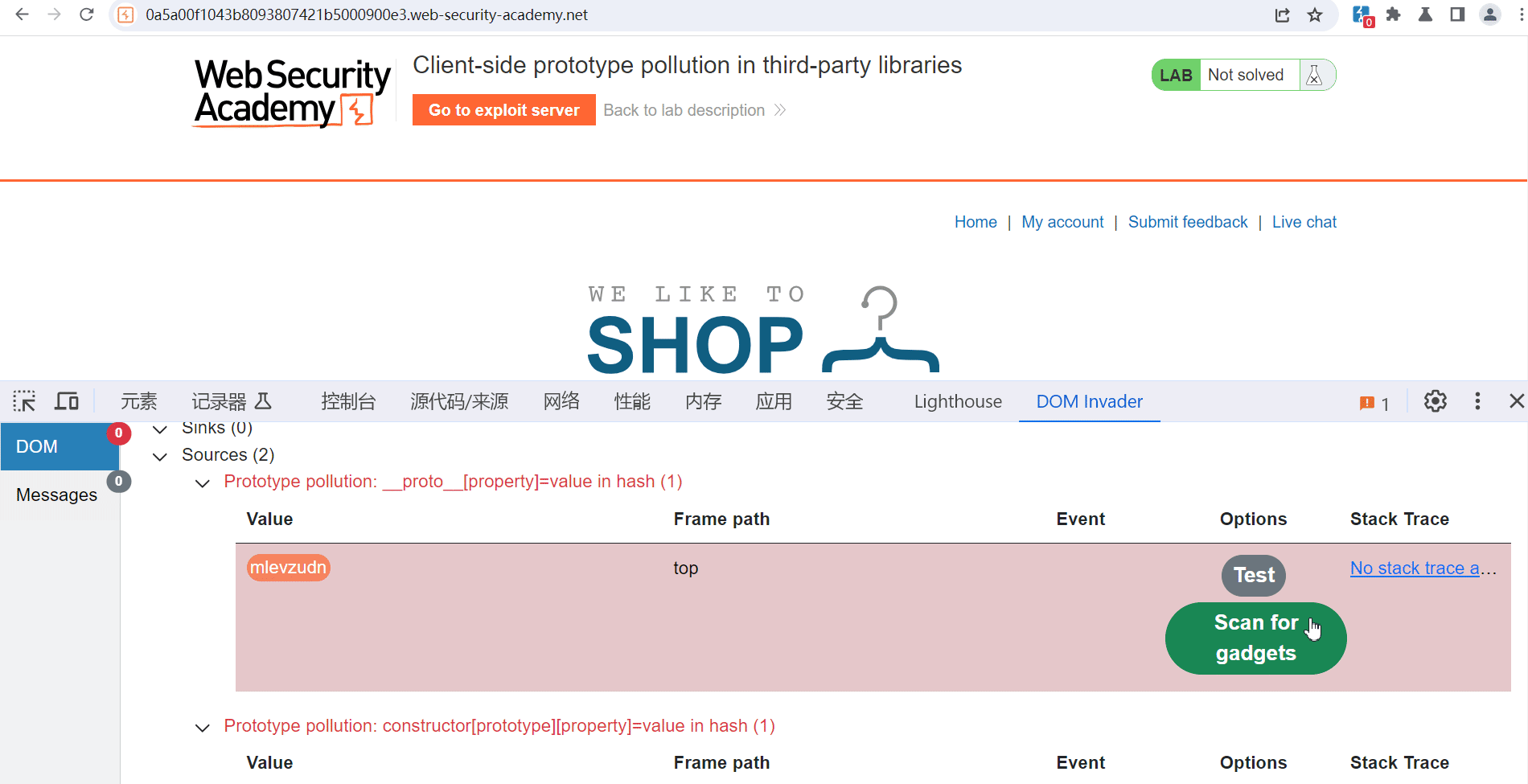This screenshot has height=784, width=1528.
Task: Click the share page icon
Action: pyautogui.click(x=1282, y=14)
